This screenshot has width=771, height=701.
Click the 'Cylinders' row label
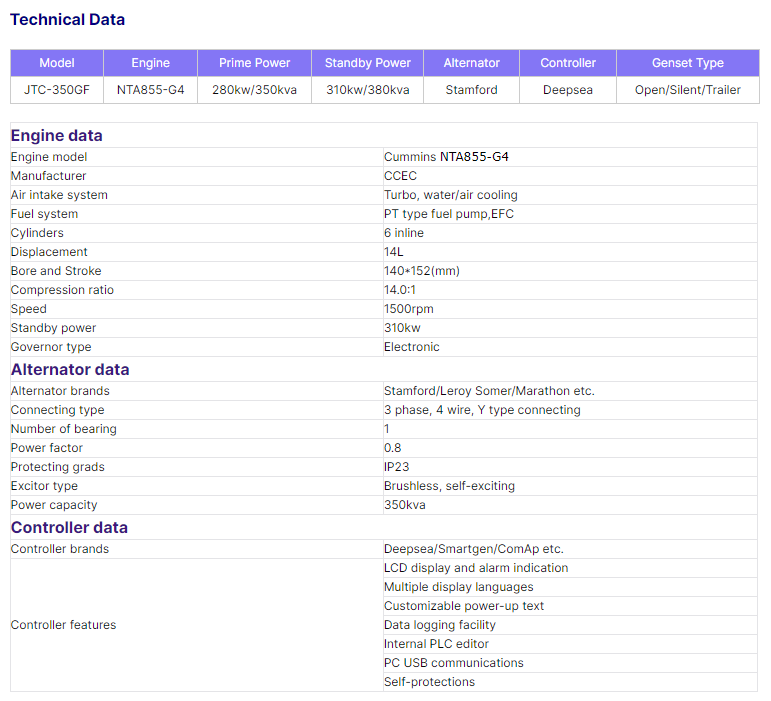pyautogui.click(x=37, y=233)
